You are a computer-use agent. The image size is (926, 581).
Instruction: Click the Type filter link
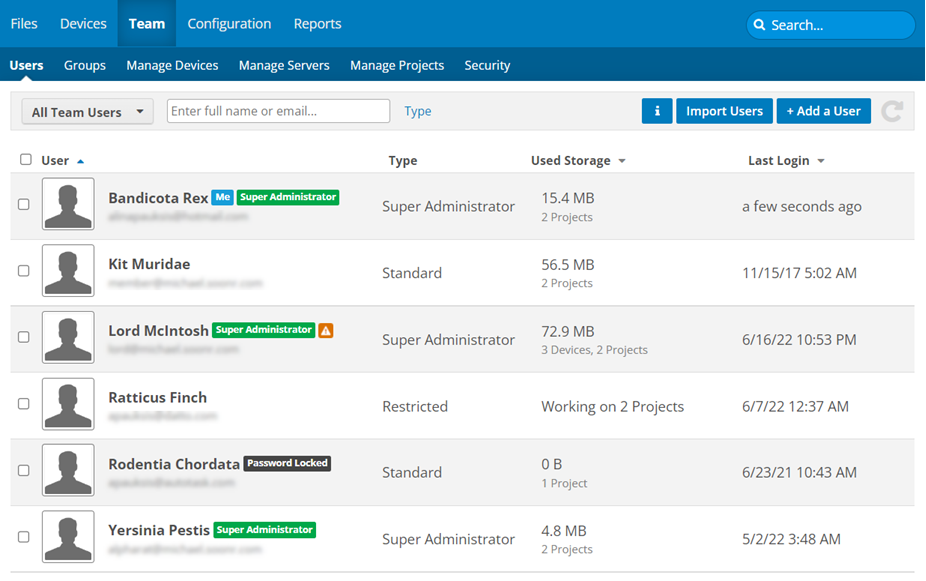418,111
